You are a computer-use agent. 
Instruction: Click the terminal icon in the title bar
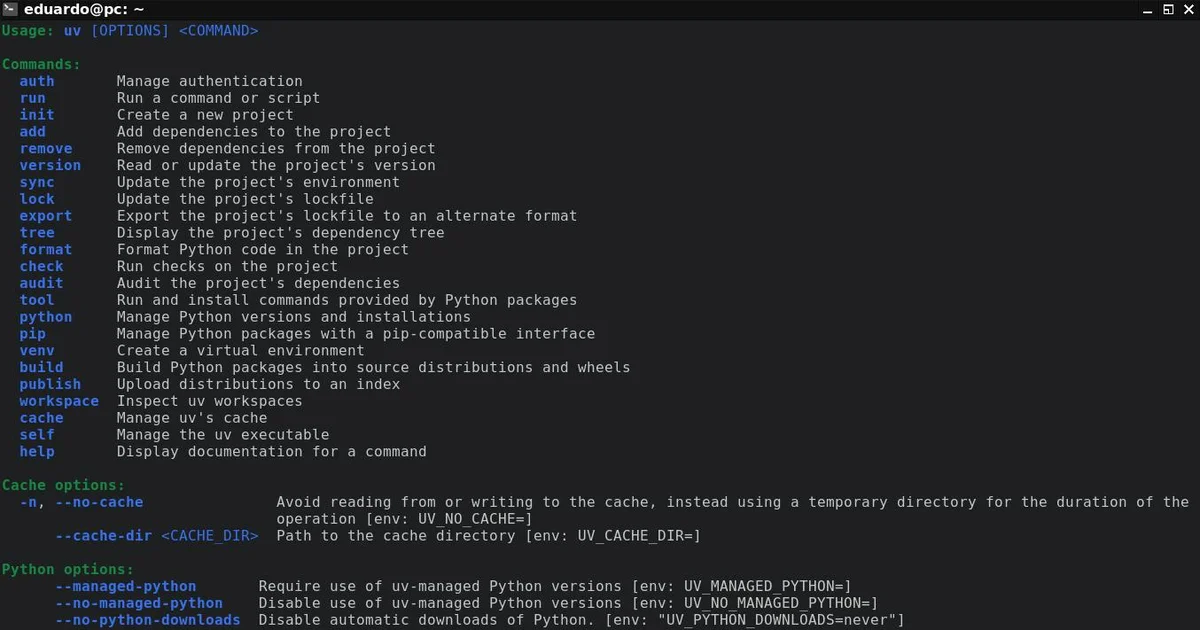[9, 10]
